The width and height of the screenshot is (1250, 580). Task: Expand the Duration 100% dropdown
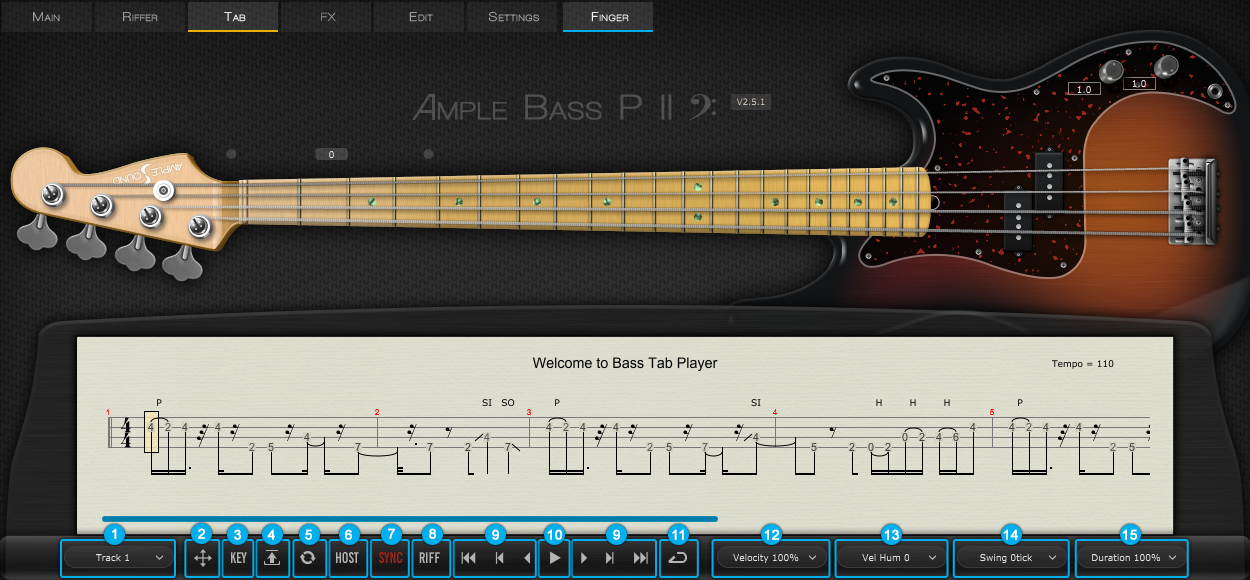coord(1133,558)
